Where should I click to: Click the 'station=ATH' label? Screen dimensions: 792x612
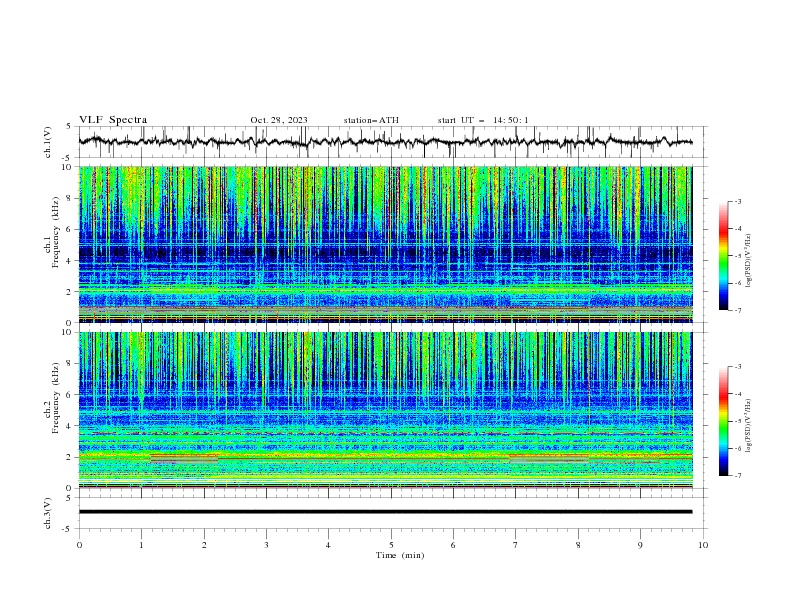371,120
